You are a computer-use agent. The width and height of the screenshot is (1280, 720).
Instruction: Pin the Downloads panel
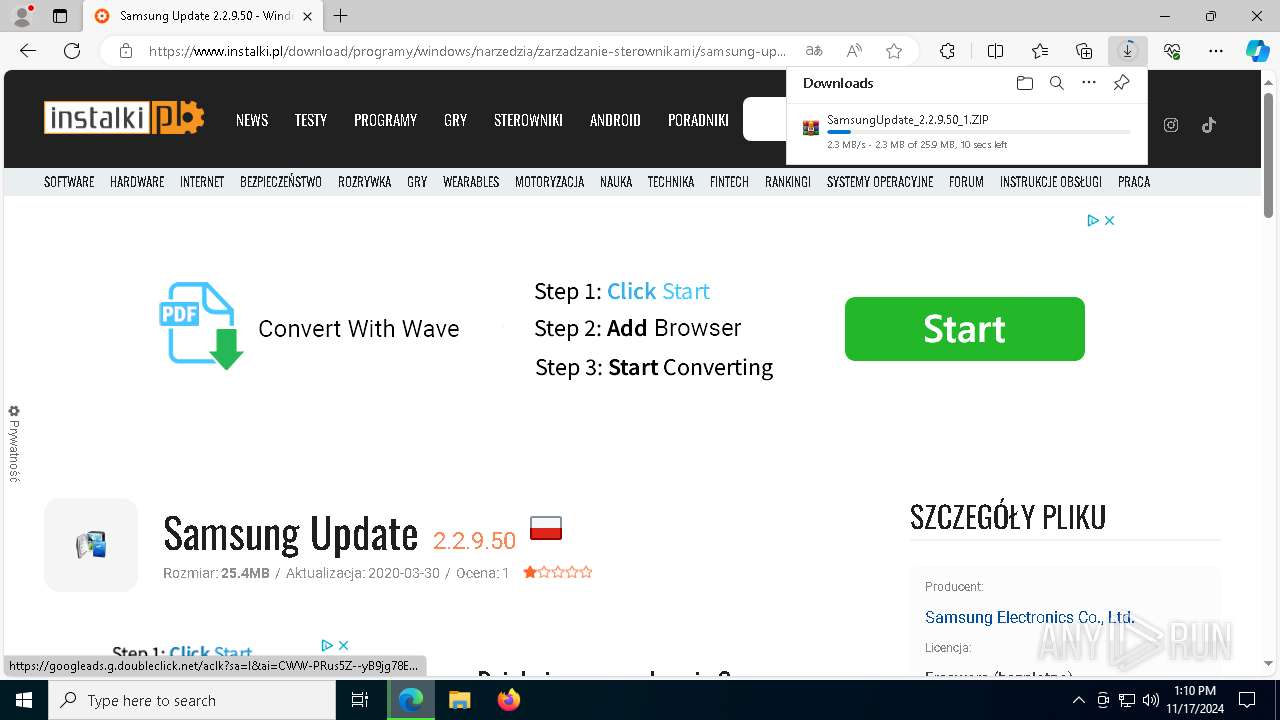pyautogui.click(x=1121, y=83)
